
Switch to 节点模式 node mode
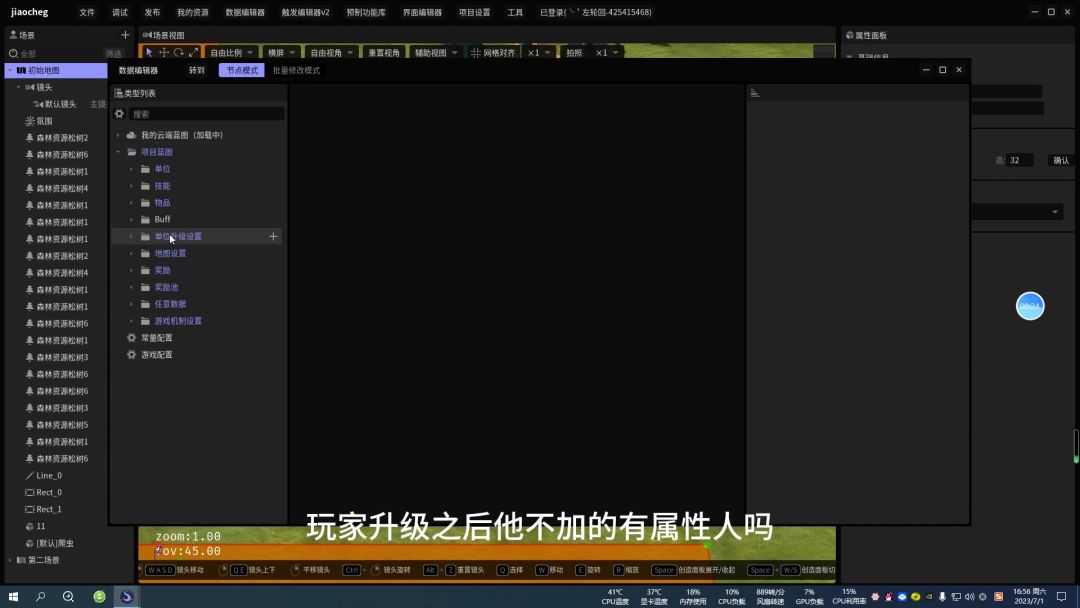[241, 71]
